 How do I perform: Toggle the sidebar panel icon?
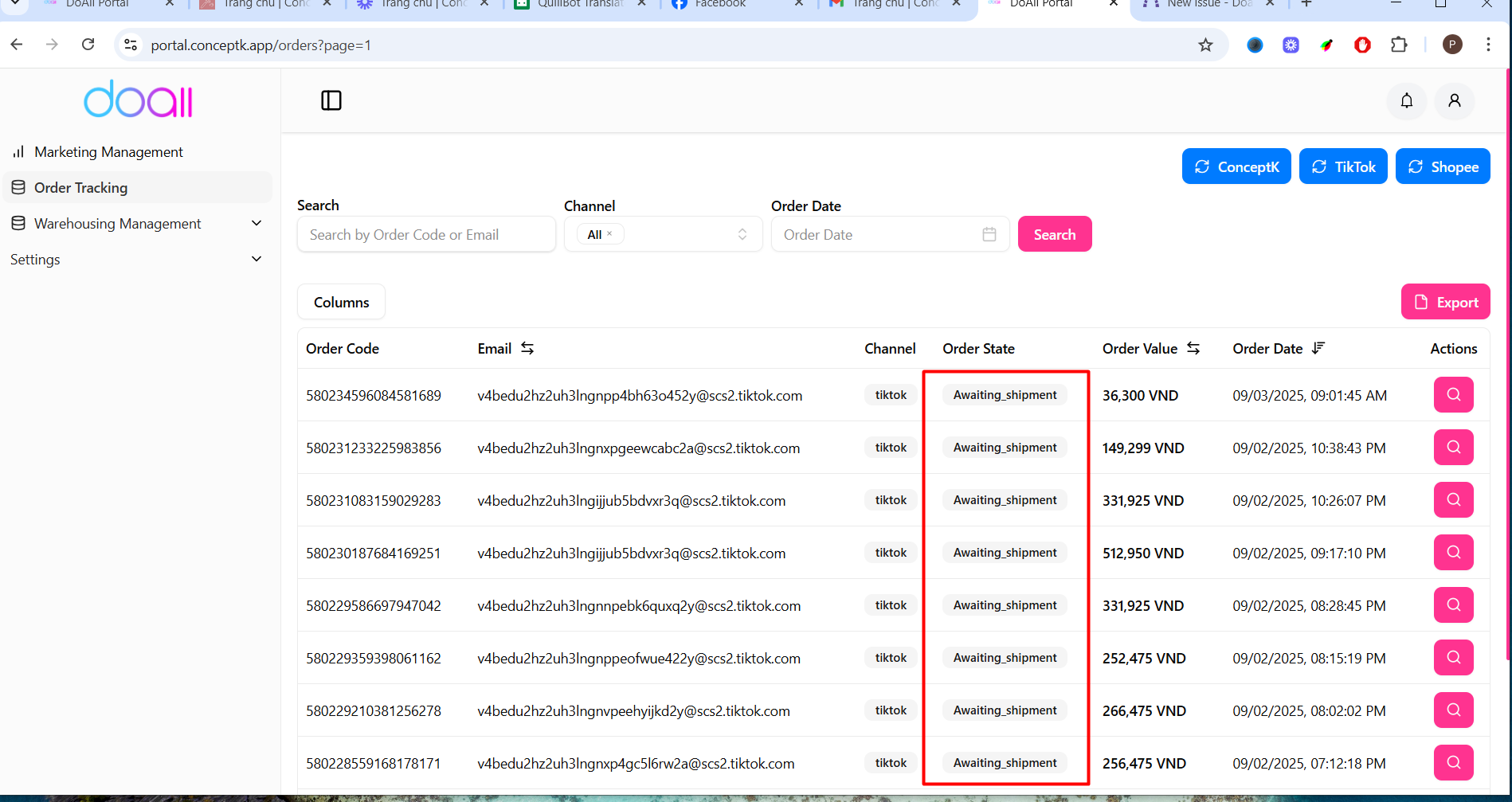pos(331,100)
